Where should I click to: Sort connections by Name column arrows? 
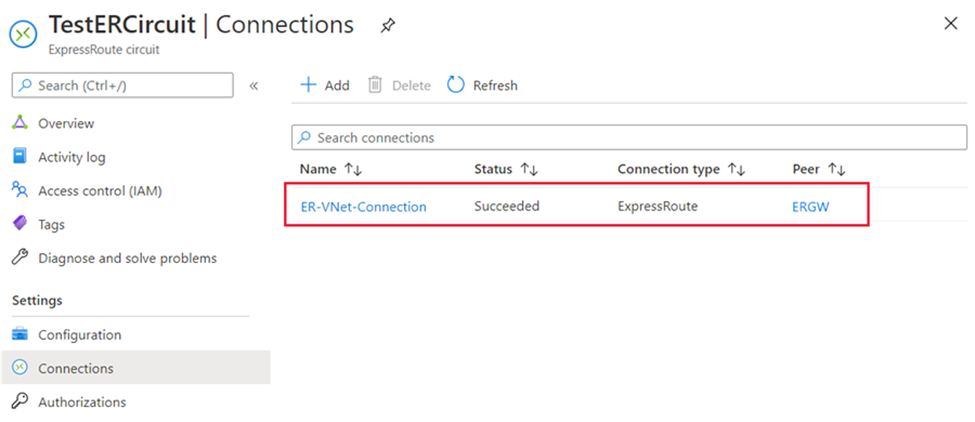352,170
